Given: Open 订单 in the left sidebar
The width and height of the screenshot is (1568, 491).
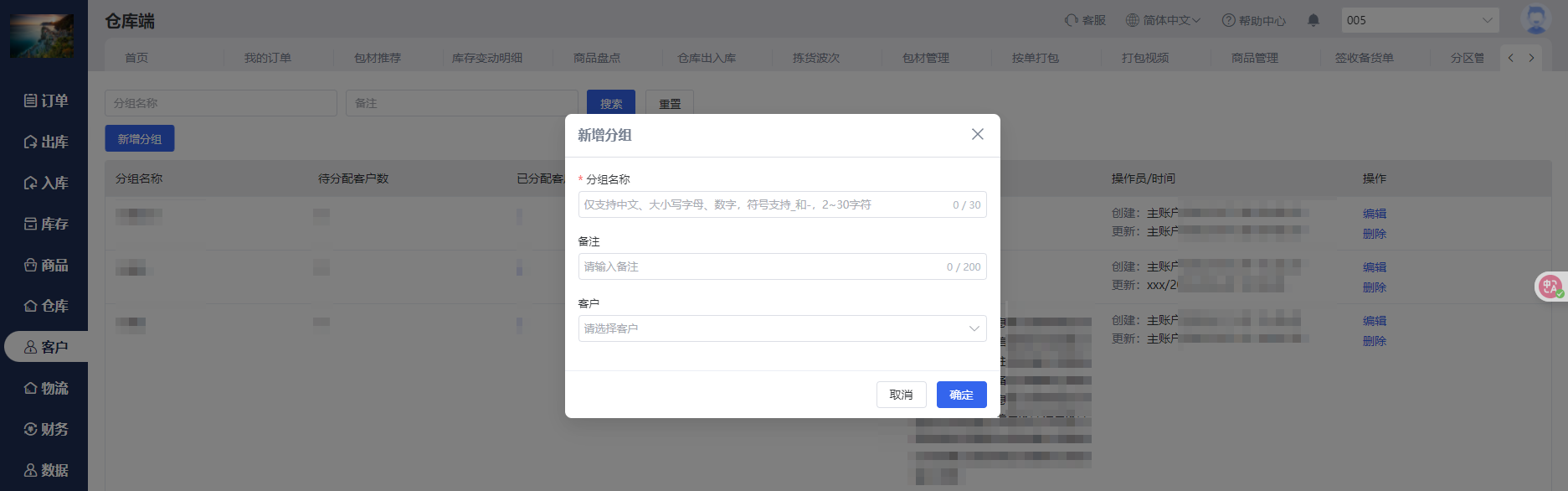Looking at the screenshot, I should (x=46, y=101).
